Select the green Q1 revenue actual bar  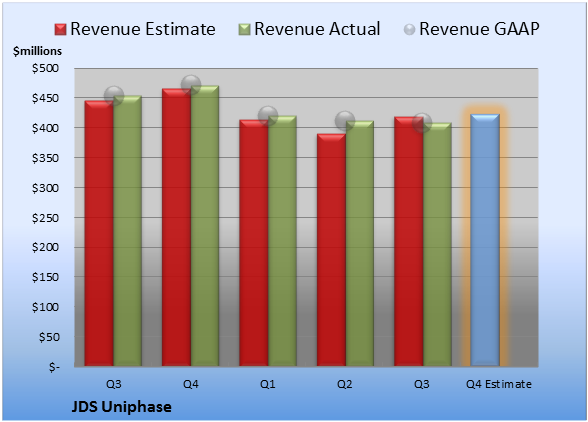(282, 241)
